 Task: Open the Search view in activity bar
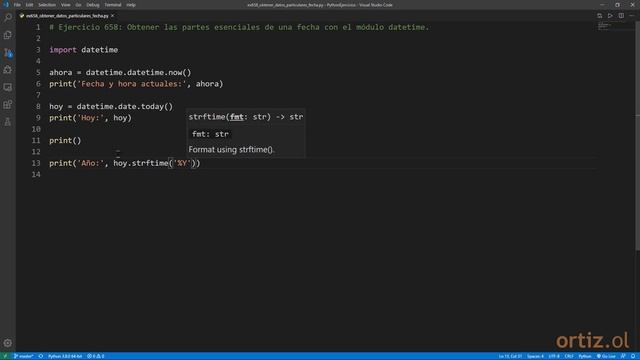(x=8, y=17)
